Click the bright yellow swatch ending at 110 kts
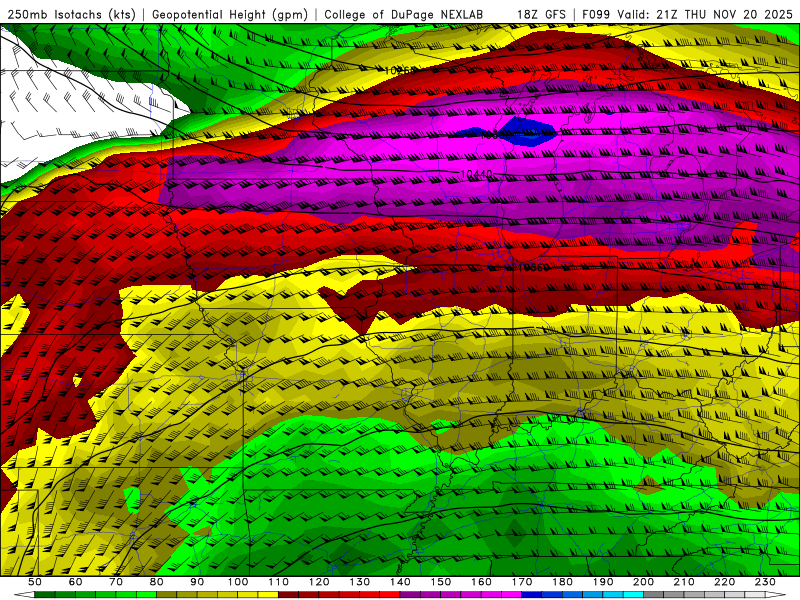The height and width of the screenshot is (600, 800). tap(268, 595)
